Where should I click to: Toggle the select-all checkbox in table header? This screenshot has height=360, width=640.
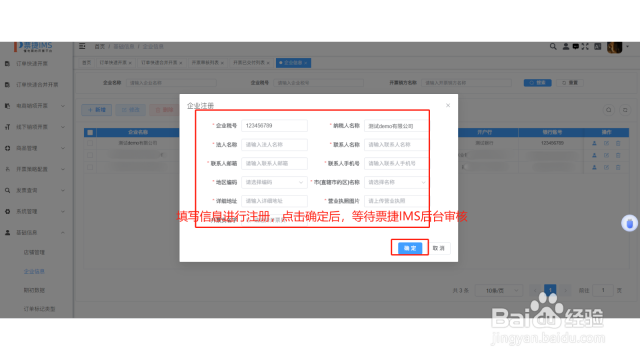[90, 132]
